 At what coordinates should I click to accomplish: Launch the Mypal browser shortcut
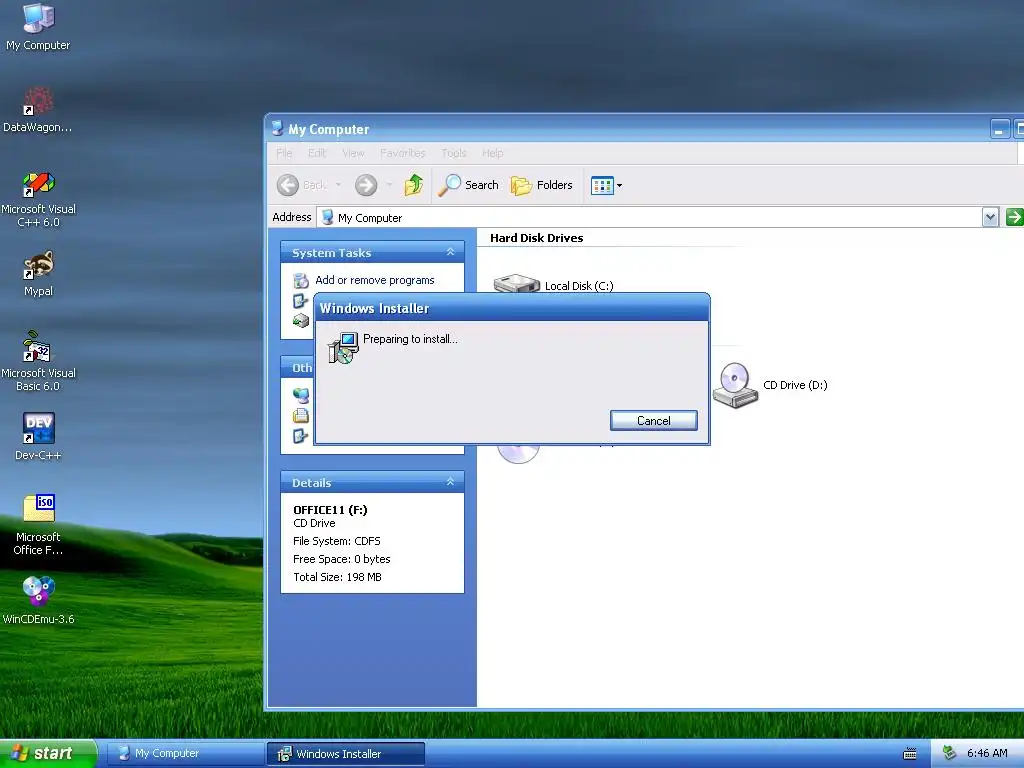(x=38, y=274)
